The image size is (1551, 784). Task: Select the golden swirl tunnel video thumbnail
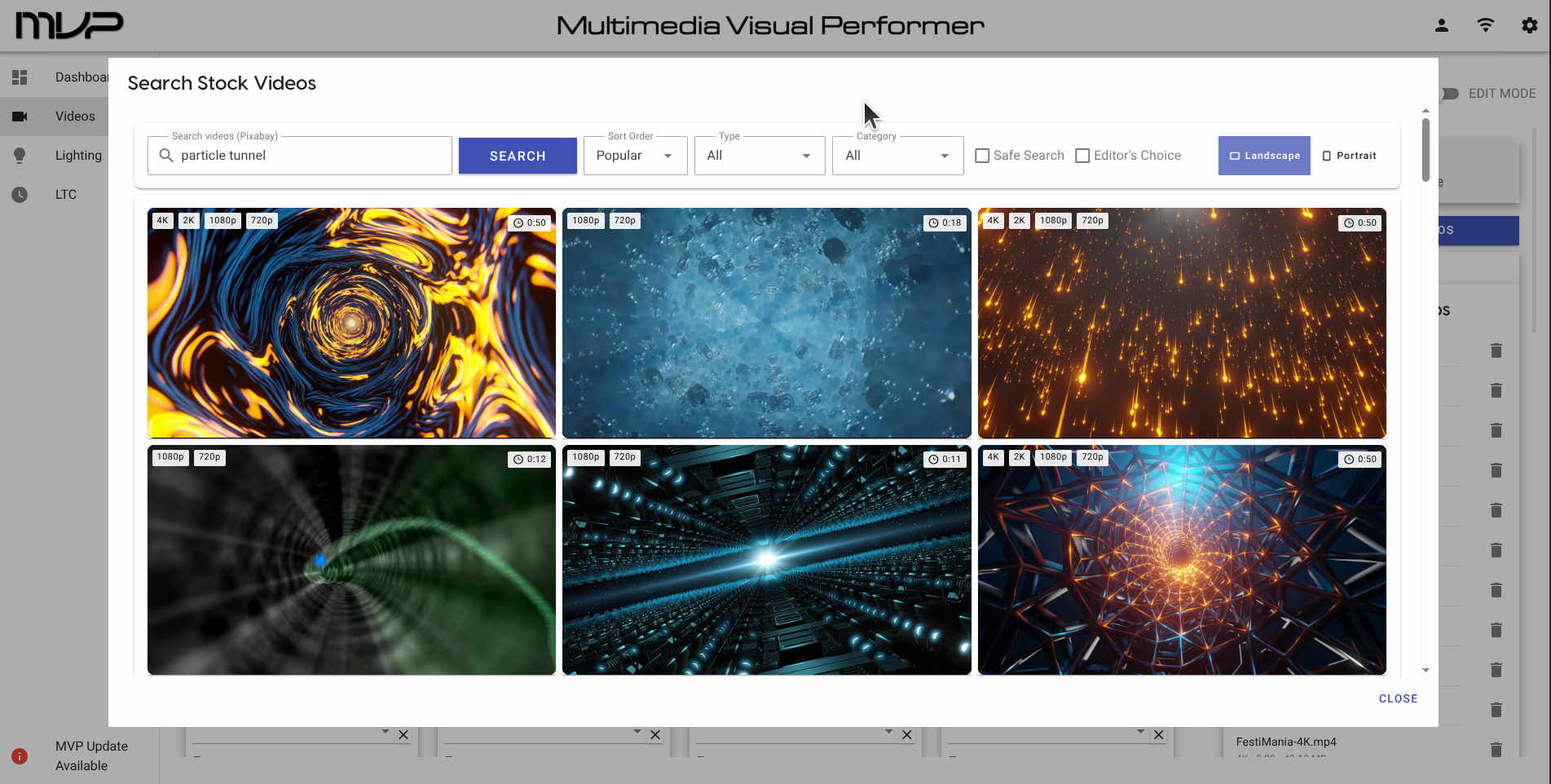click(x=351, y=323)
